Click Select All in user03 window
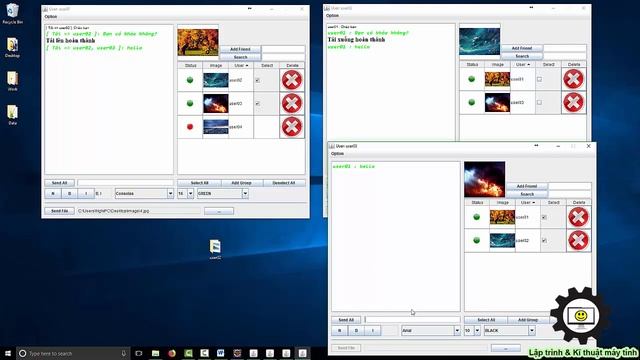 (x=486, y=320)
